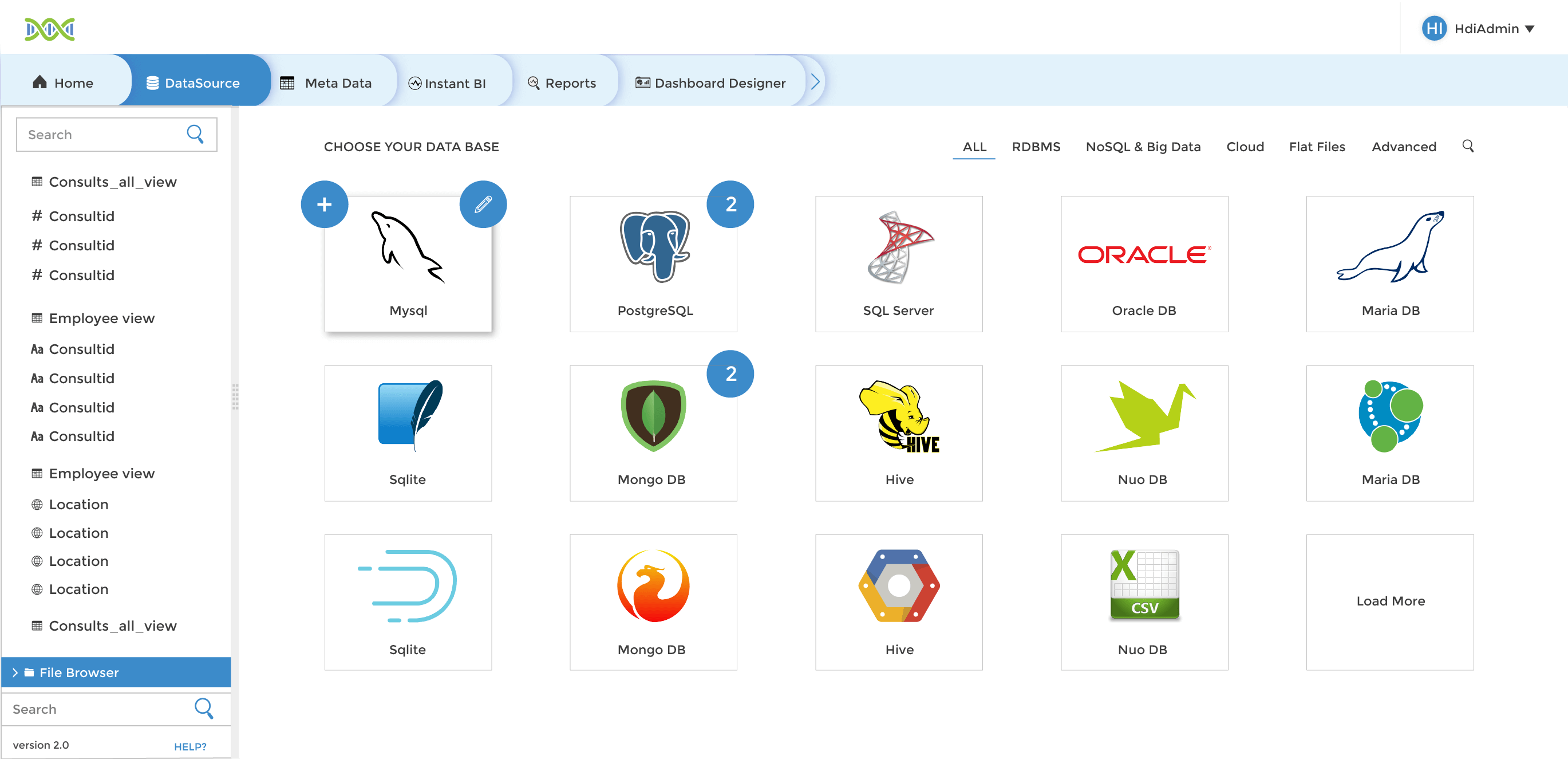Select the PostgreSQL elephant database card
This screenshot has height=759, width=1568.
point(653,264)
